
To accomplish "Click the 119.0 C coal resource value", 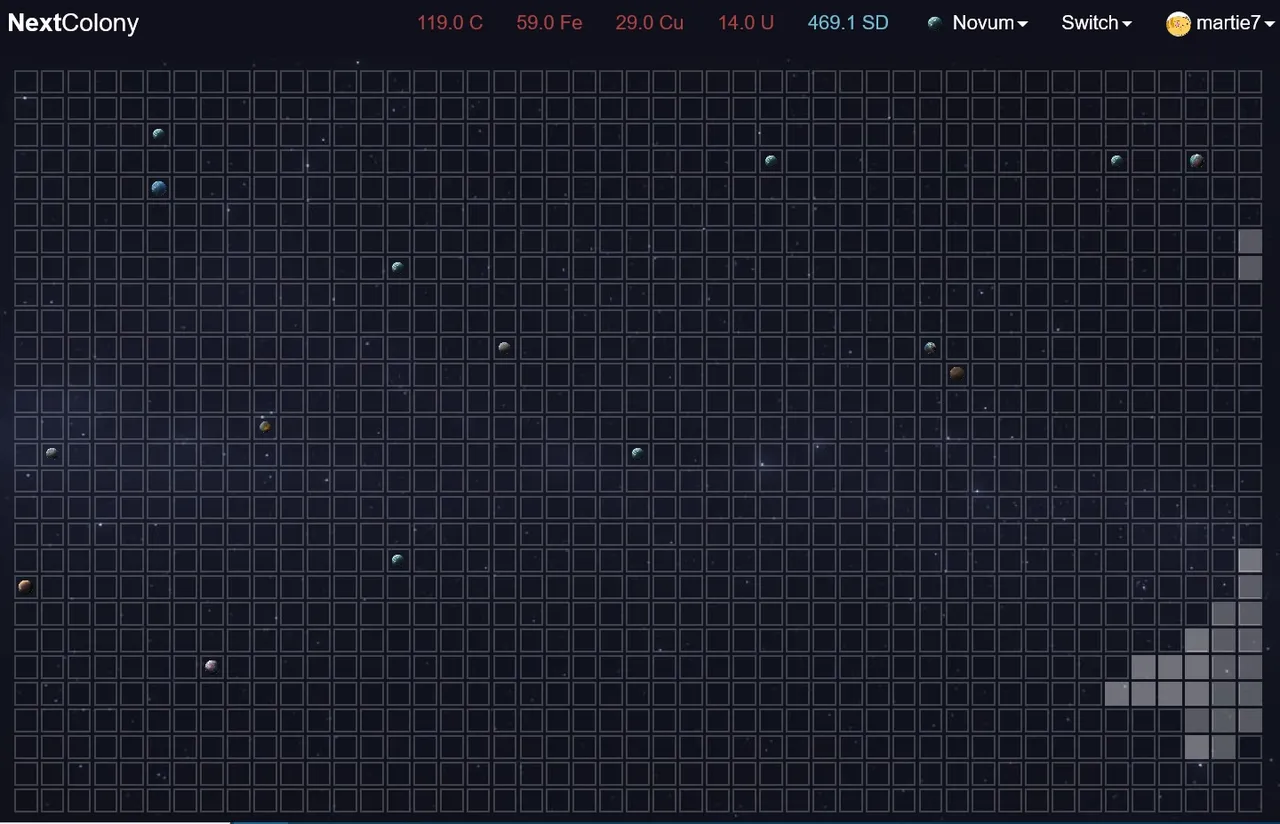I will [450, 23].
